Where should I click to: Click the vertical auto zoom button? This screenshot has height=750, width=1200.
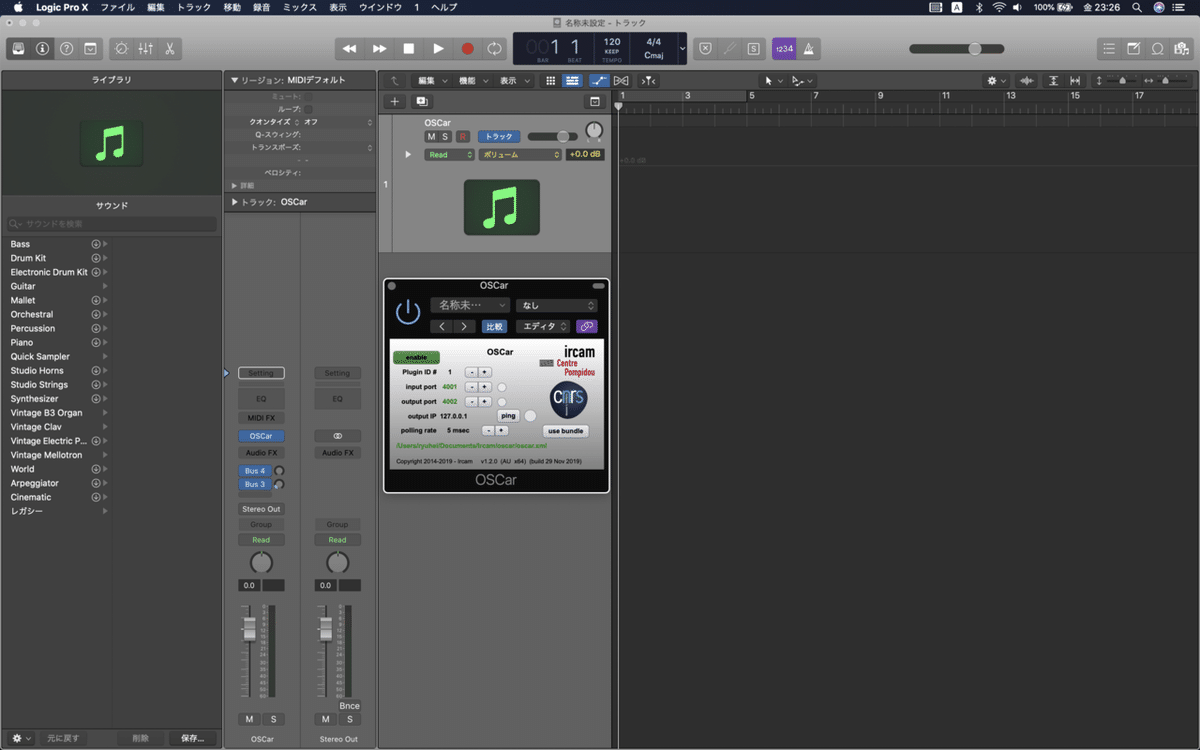[1053, 81]
